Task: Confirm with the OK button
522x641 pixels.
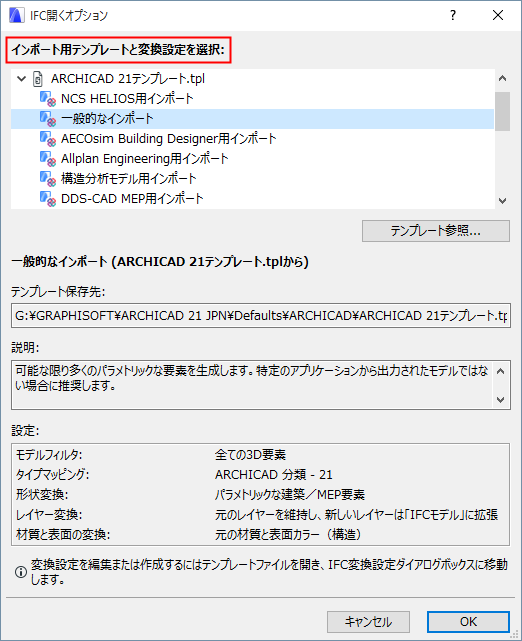Action: tap(468, 622)
